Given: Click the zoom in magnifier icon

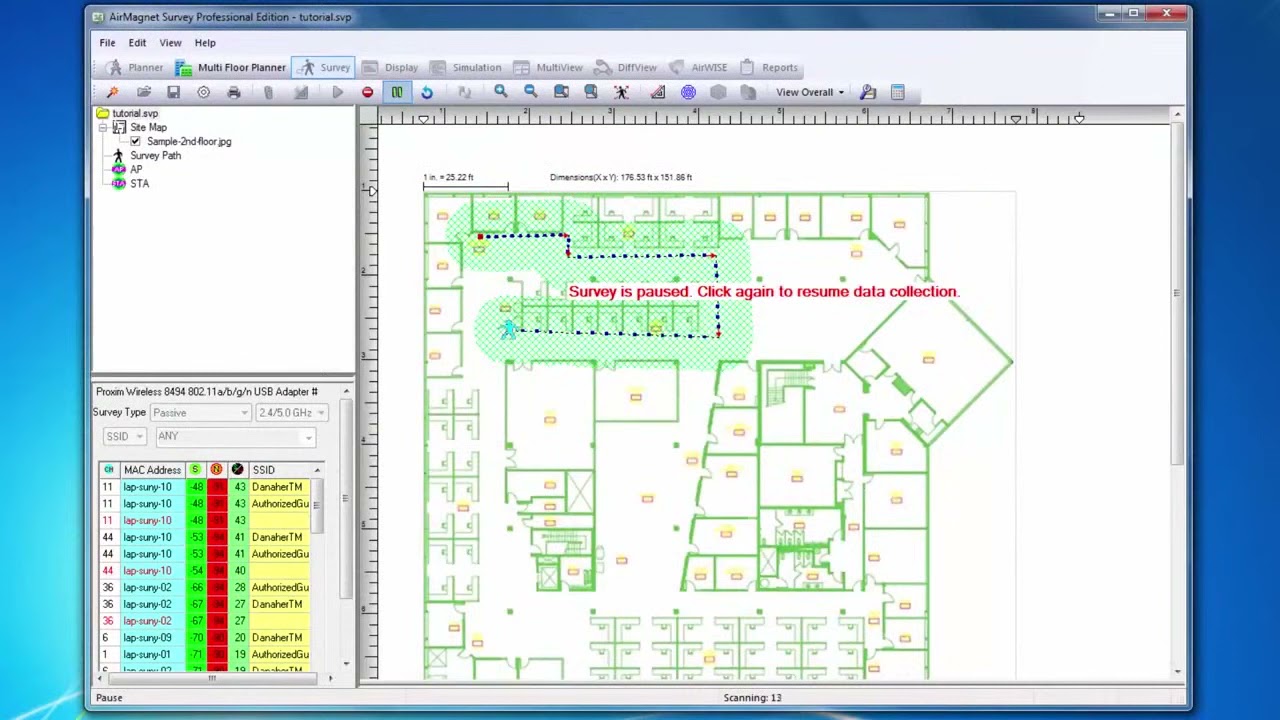Looking at the screenshot, I should [500, 92].
